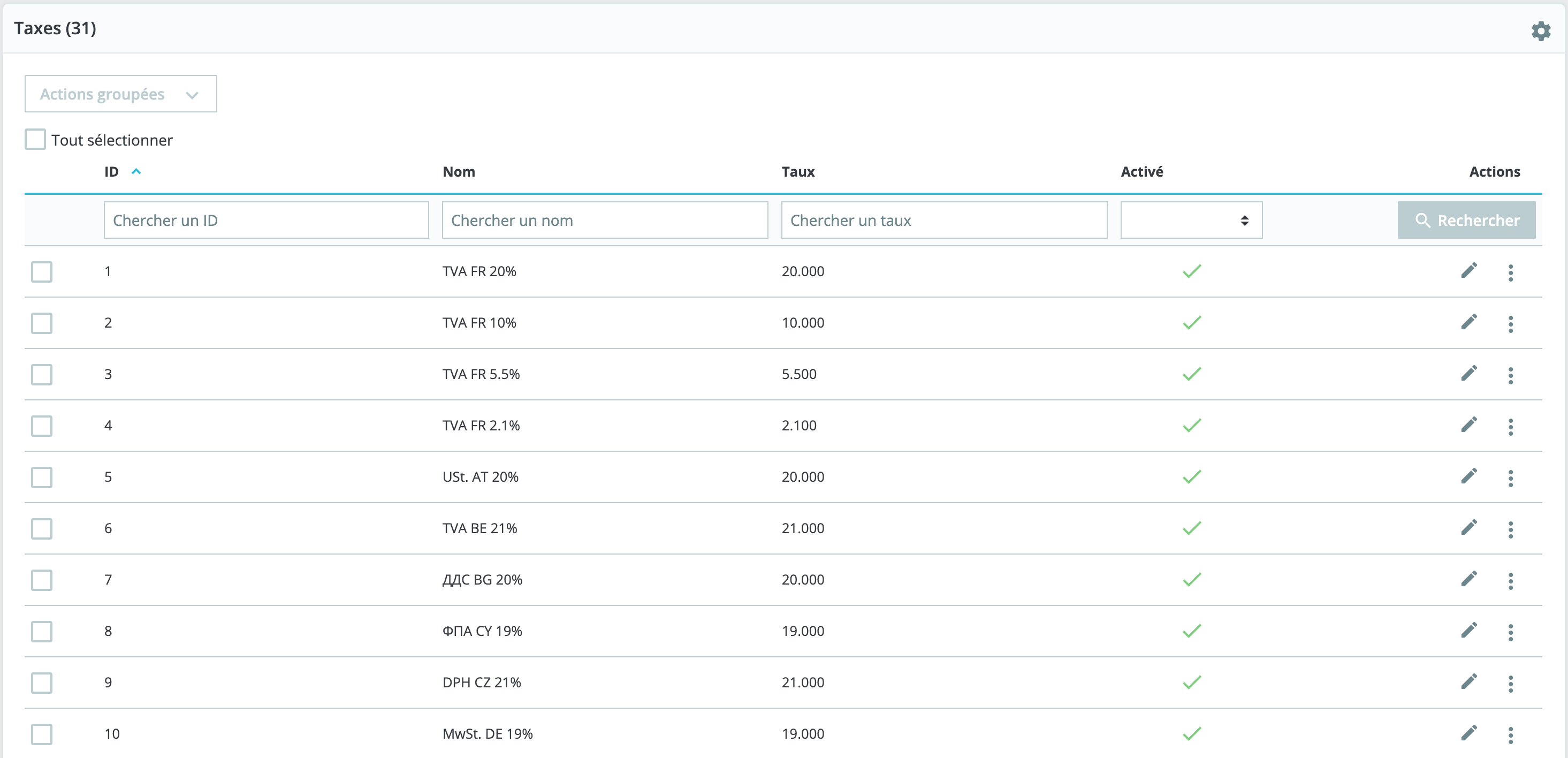This screenshot has width=1568, height=758.
Task: Open more actions for USt. AT 20%
Action: 1510,478
